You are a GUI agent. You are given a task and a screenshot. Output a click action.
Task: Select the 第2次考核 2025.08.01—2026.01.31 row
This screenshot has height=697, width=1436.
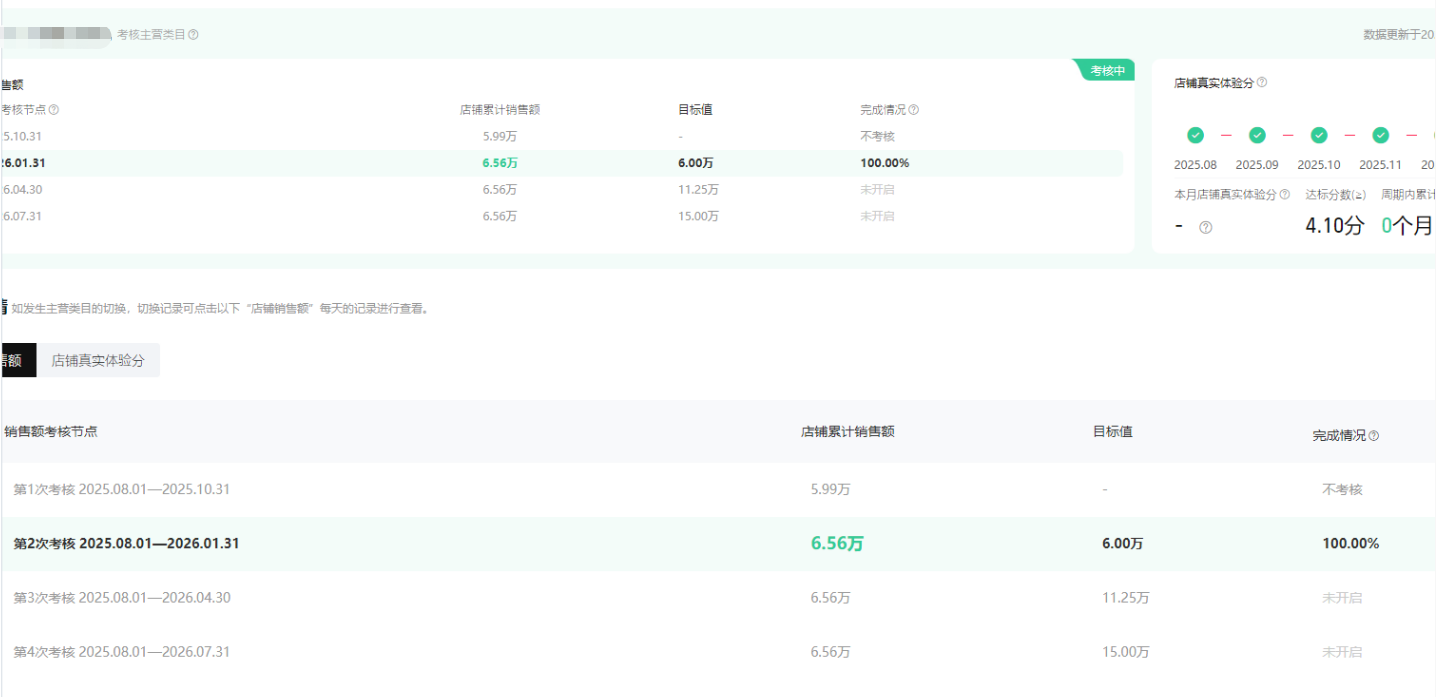tap(126, 543)
